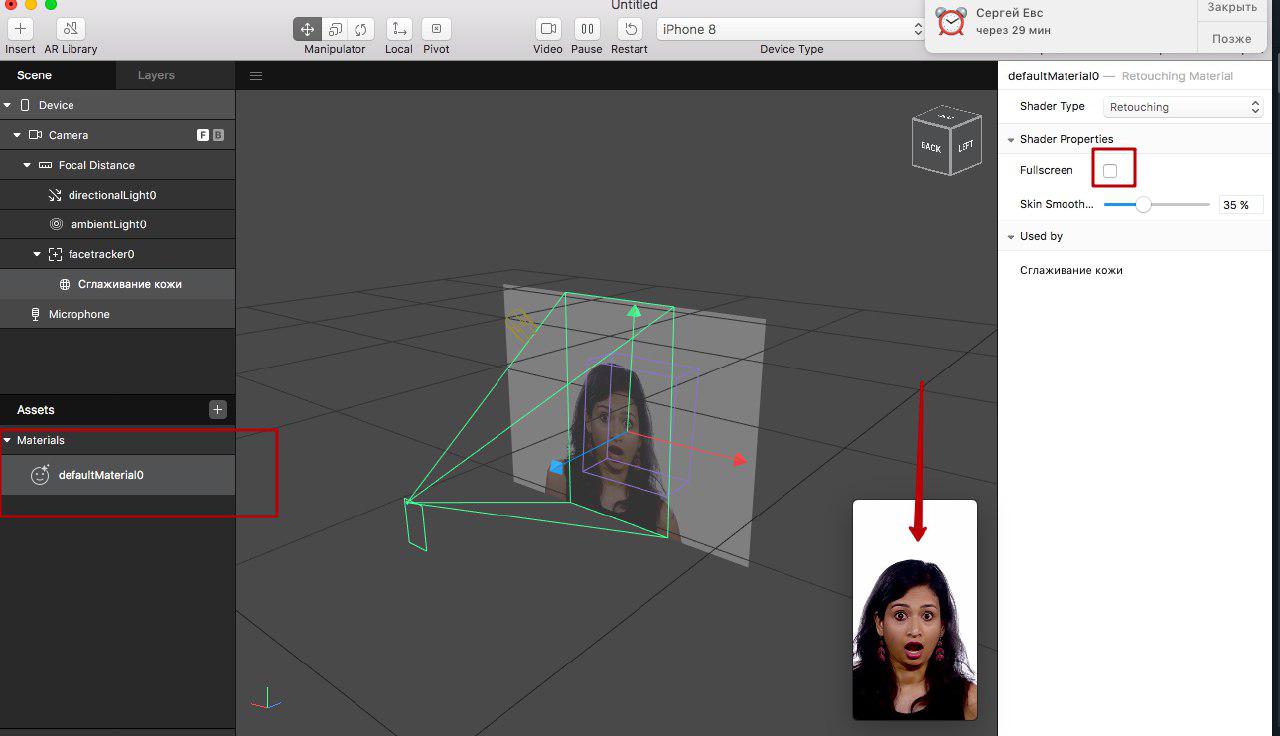Select the Microphone row

pos(117,314)
